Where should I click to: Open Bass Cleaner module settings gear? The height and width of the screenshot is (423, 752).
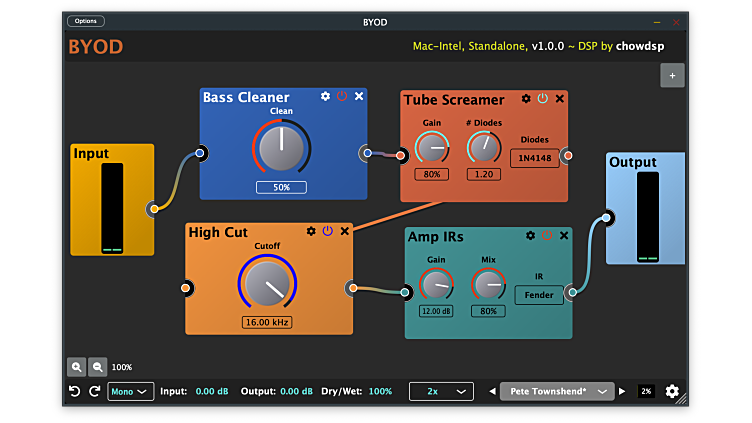(325, 97)
